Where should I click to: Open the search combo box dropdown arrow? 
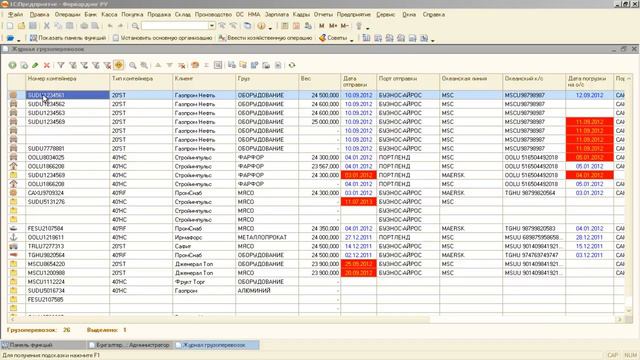[x=212, y=26]
